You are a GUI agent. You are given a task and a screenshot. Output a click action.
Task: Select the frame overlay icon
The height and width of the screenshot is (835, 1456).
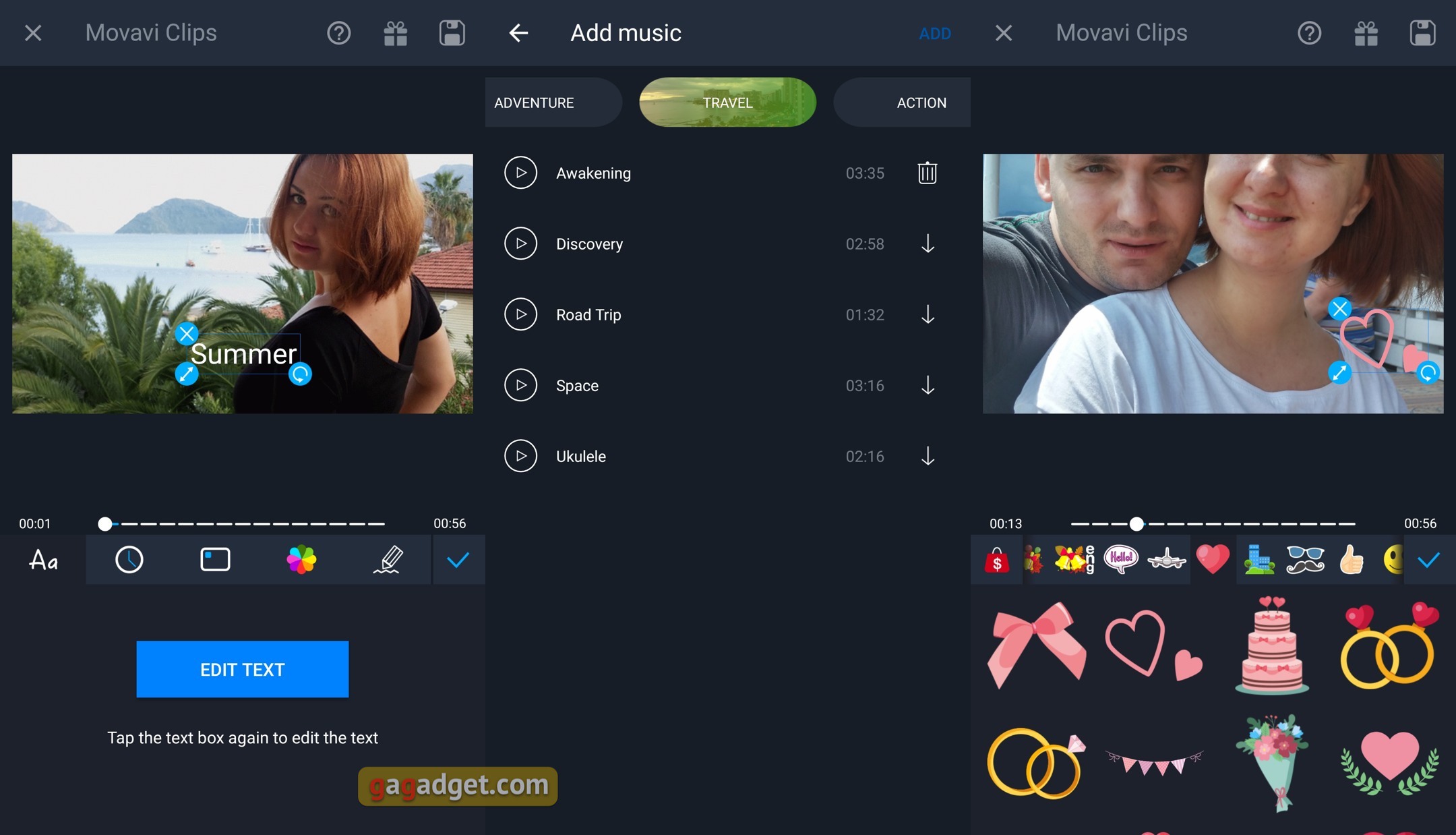(216, 559)
